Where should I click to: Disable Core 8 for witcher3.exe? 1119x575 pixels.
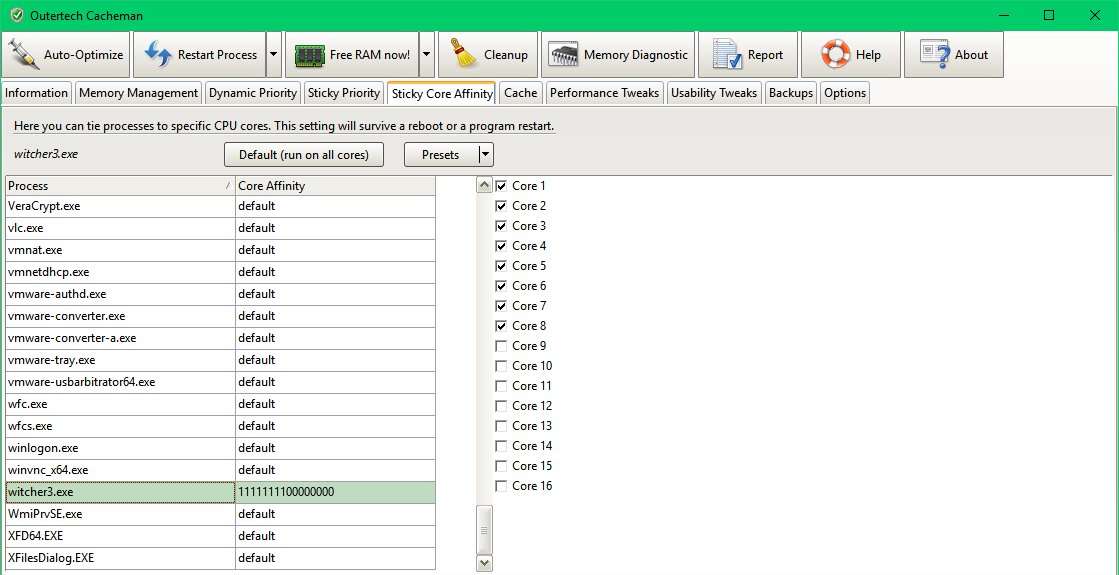[x=501, y=326]
